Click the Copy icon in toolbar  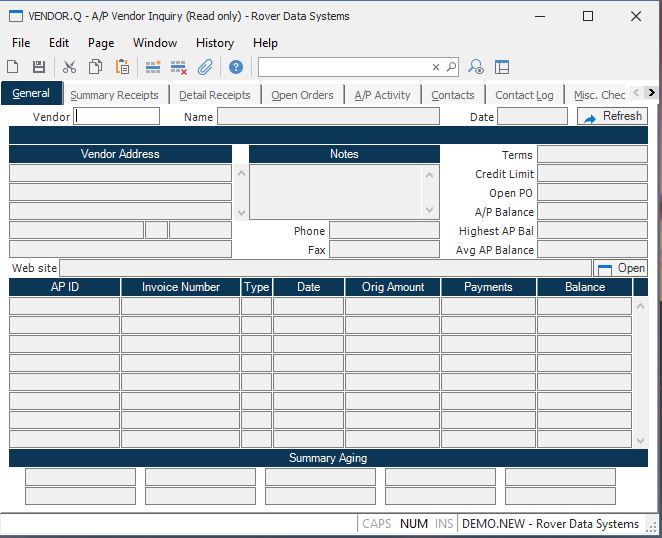(x=95, y=67)
